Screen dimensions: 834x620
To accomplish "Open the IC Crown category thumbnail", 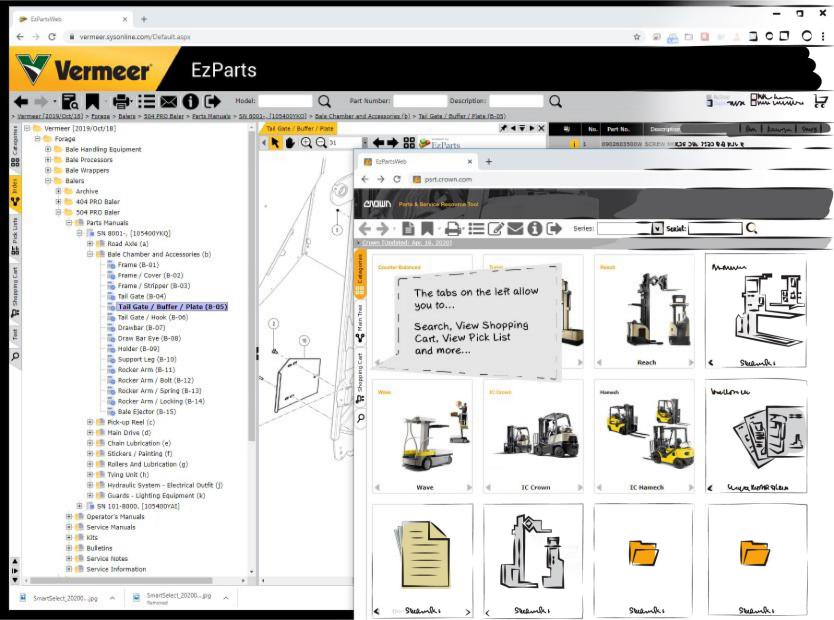I will [x=535, y=436].
